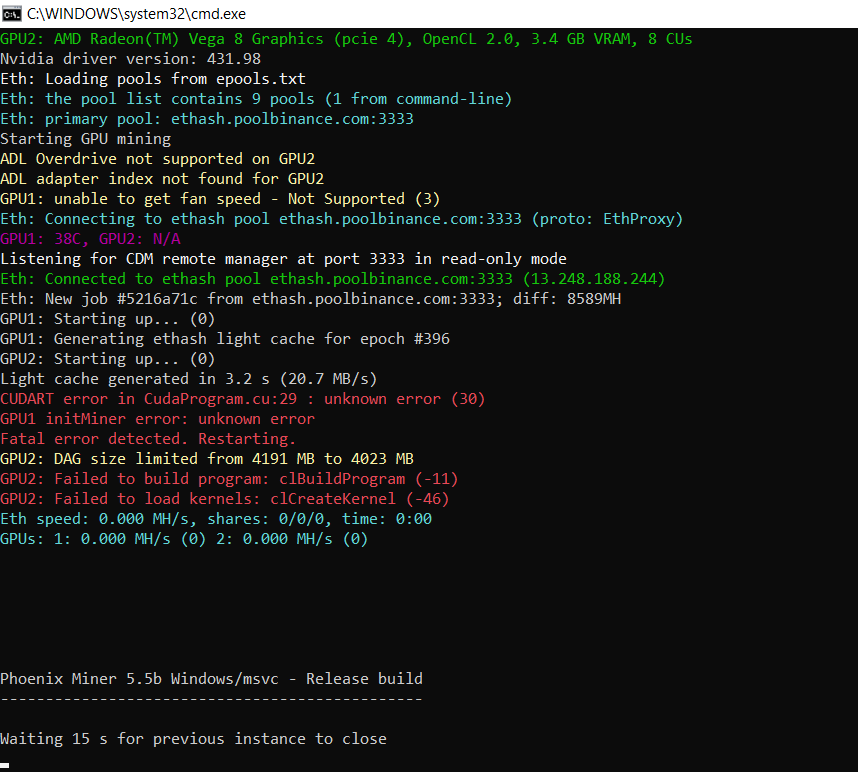This screenshot has width=858, height=772.
Task: Click the 'Eth: primary pool' line
Action: [x=207, y=119]
